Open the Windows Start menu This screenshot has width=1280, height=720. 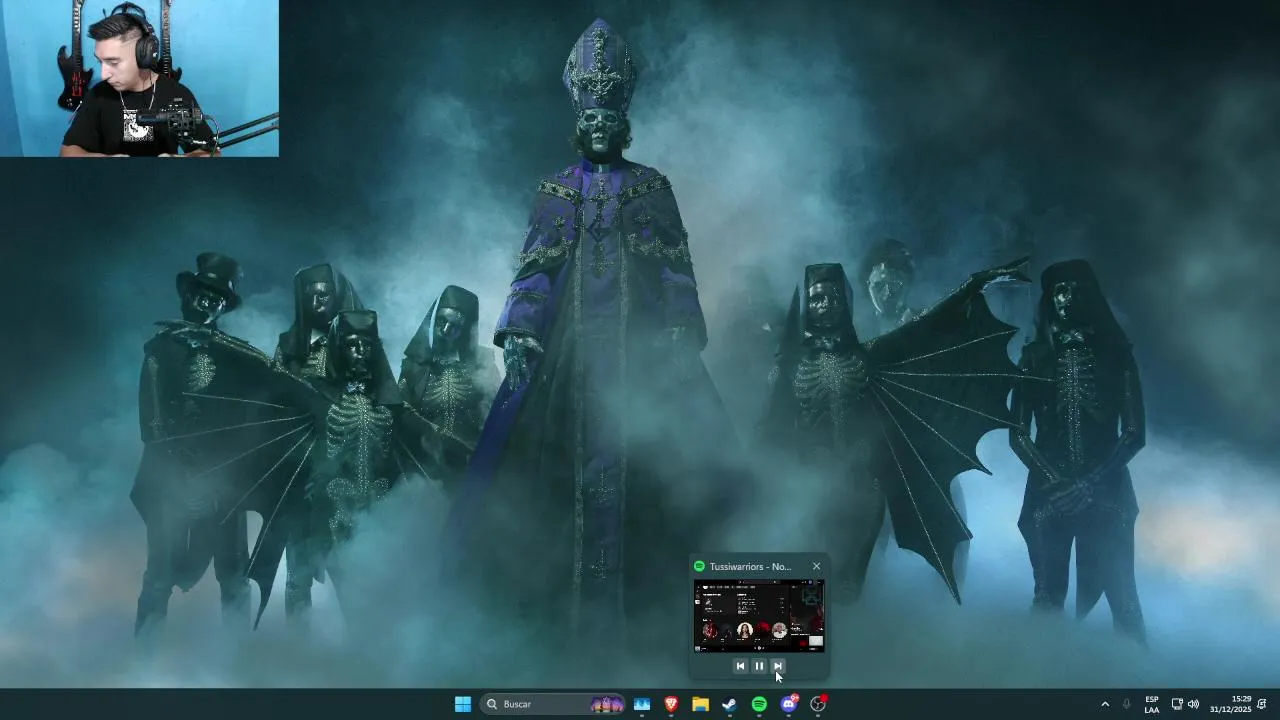point(462,704)
